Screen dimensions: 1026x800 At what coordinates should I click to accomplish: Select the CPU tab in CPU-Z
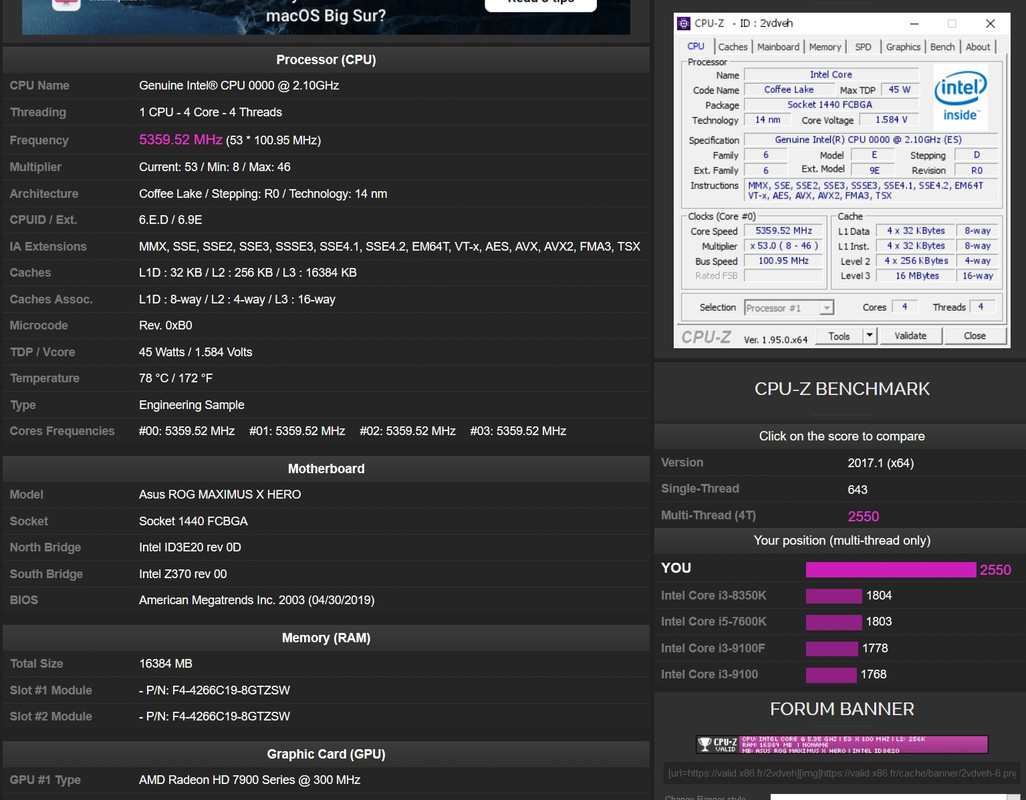pos(696,46)
